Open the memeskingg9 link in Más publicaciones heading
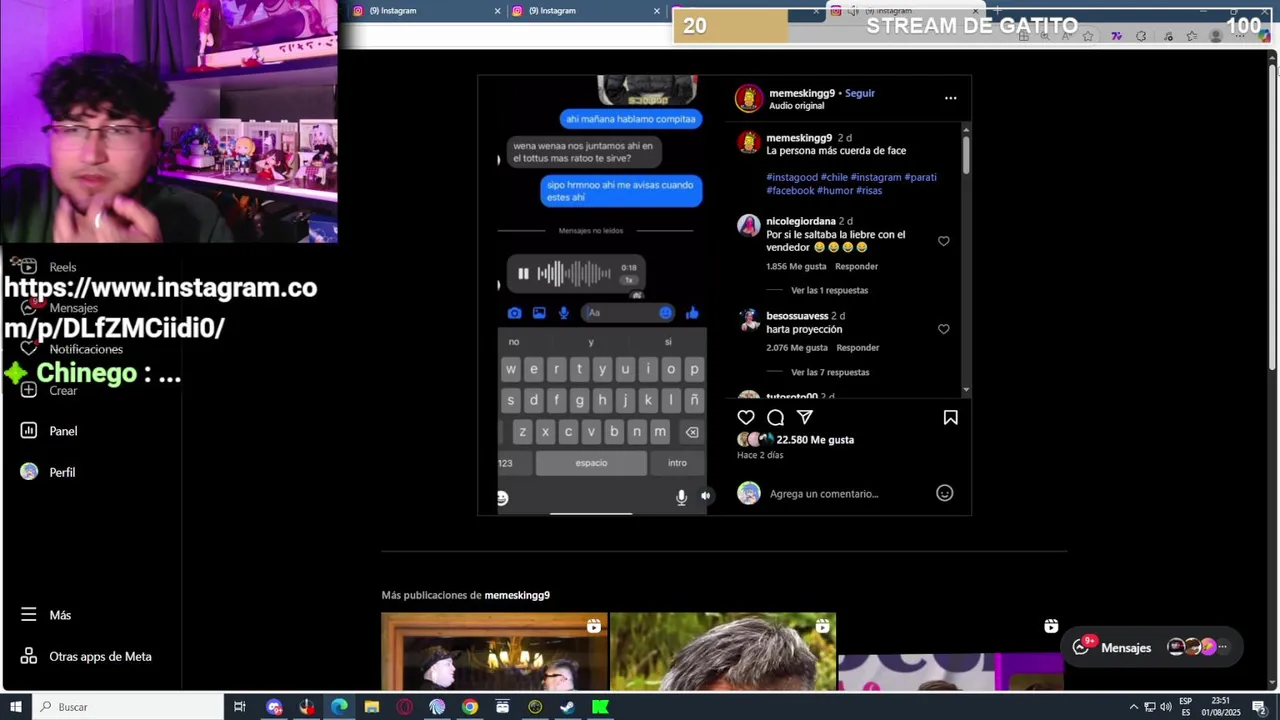The height and width of the screenshot is (720, 1280). pos(517,595)
